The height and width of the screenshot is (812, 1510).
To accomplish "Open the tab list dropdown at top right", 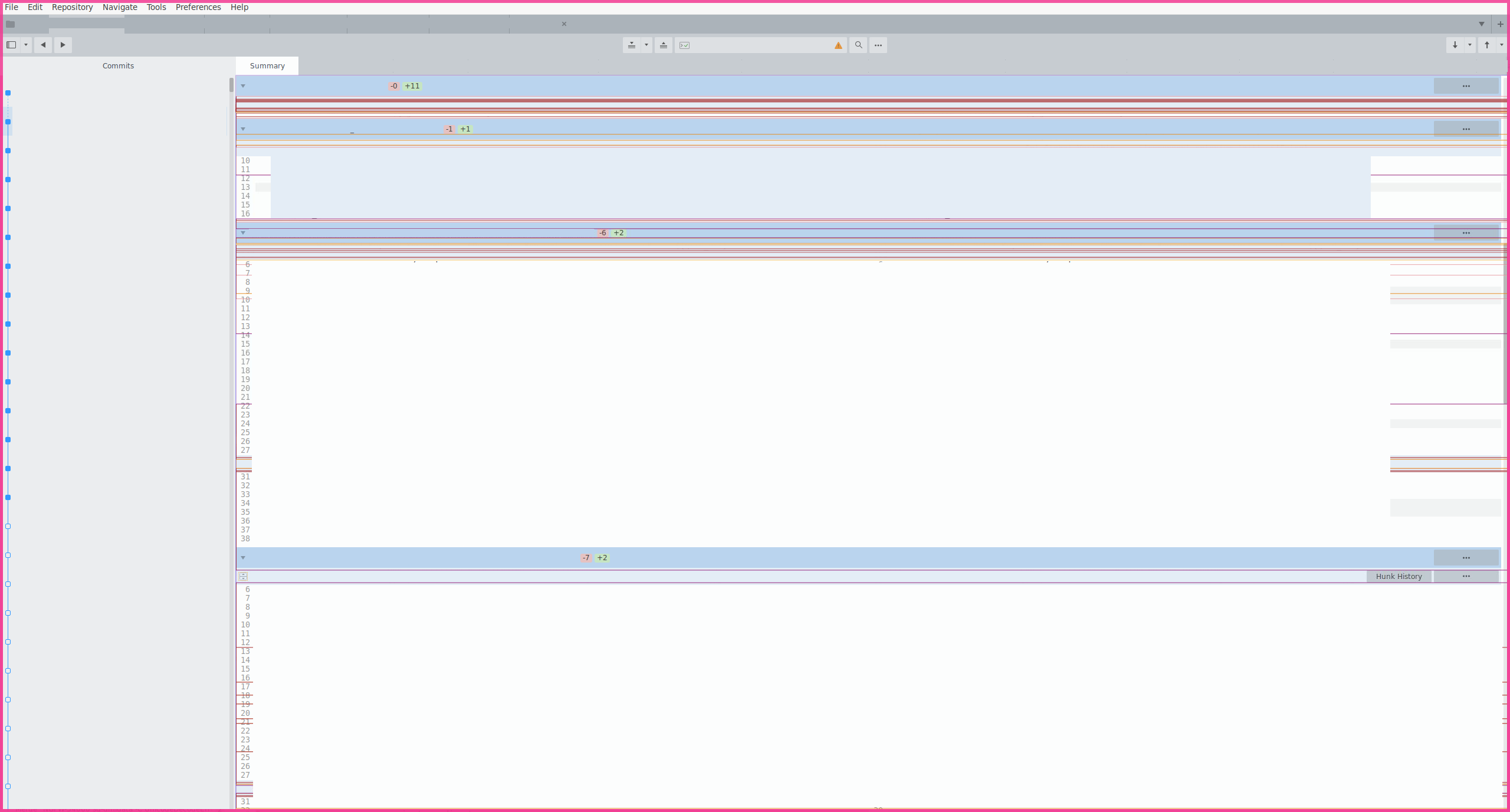I will 1481,24.
